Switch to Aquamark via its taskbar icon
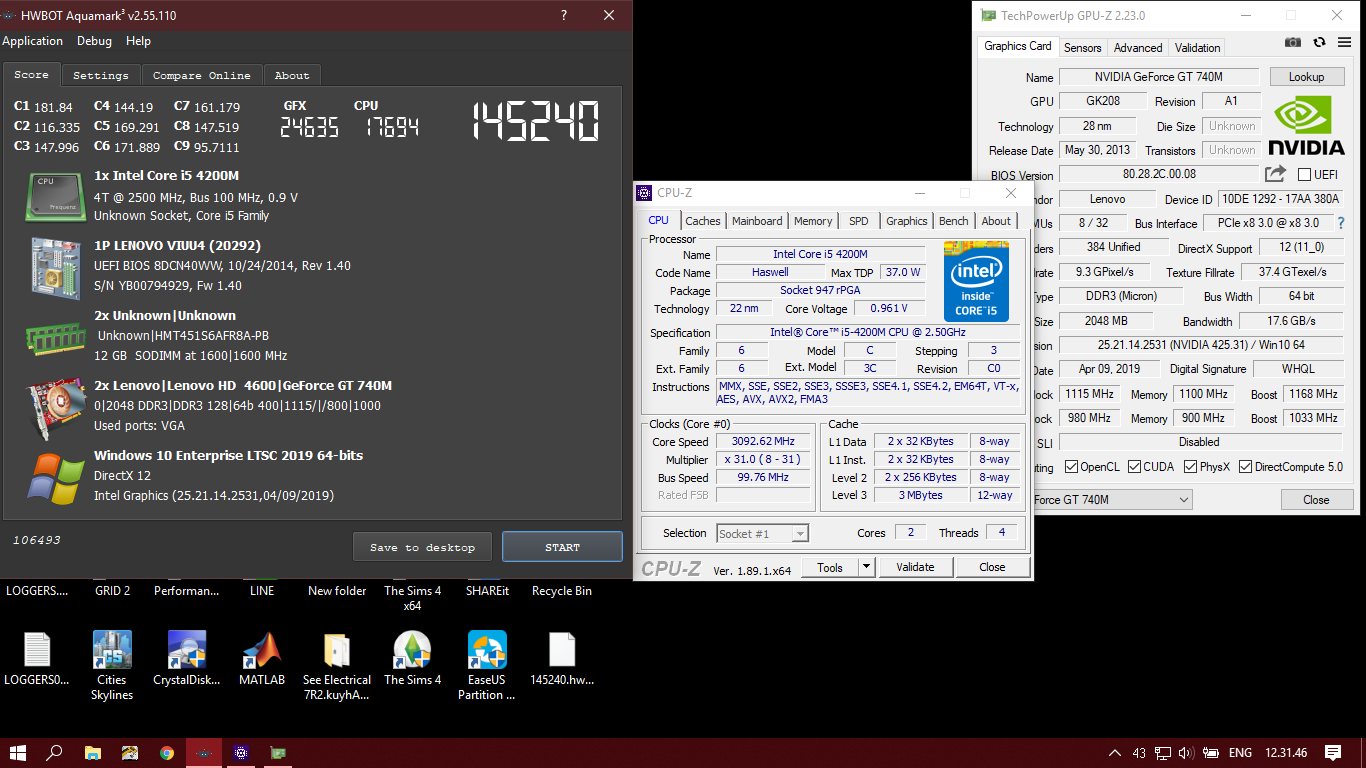The image size is (1366, 768). click(x=203, y=753)
